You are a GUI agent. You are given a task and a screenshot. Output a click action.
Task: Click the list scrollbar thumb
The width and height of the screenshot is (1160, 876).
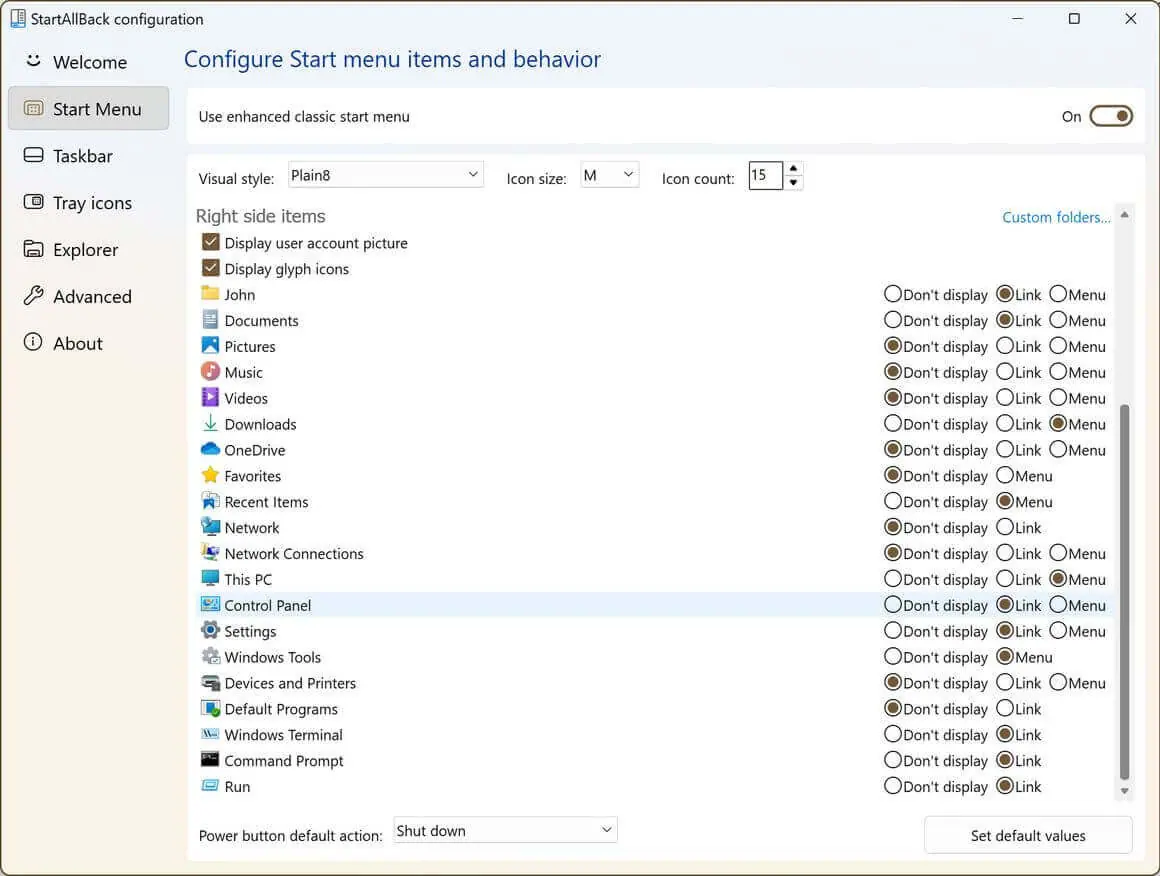pos(1124,592)
